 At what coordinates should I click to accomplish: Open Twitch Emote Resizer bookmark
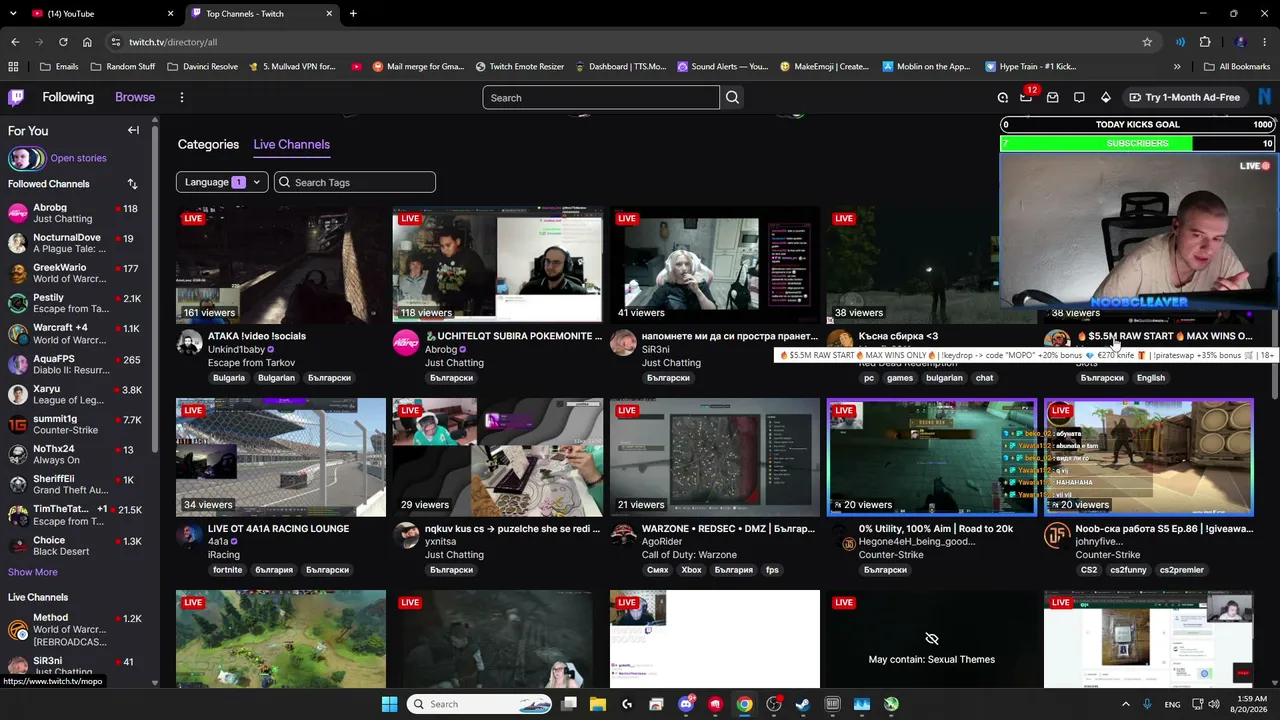point(520,67)
